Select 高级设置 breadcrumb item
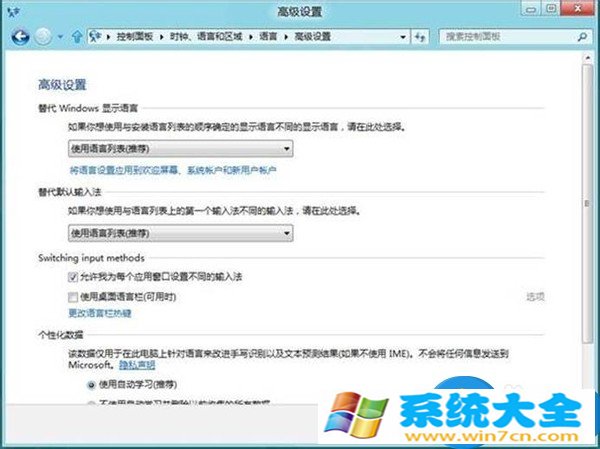This screenshot has height=449, width=600. tap(312, 37)
